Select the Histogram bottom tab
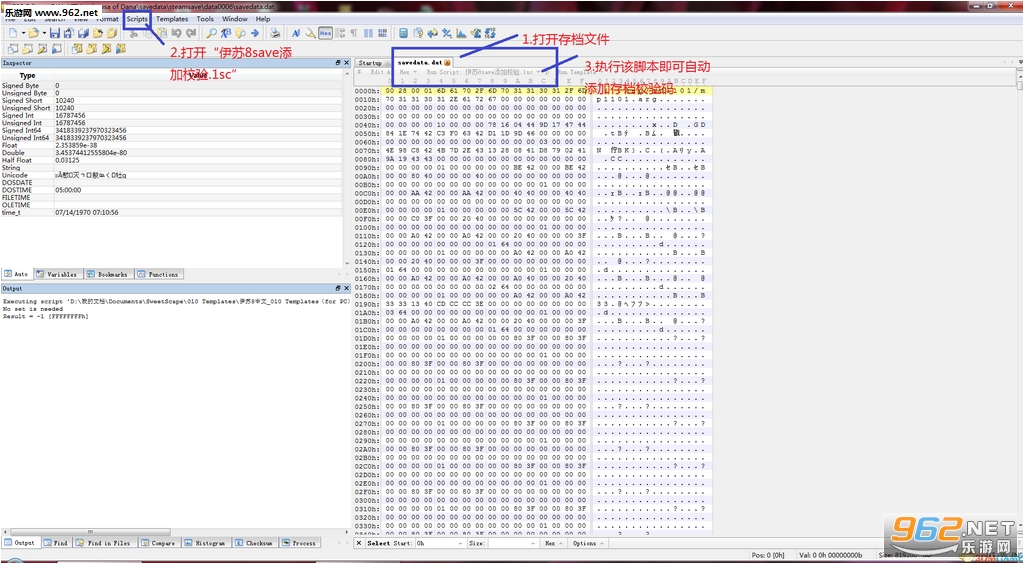Image resolution: width=1023 pixels, height=563 pixels. [206, 543]
